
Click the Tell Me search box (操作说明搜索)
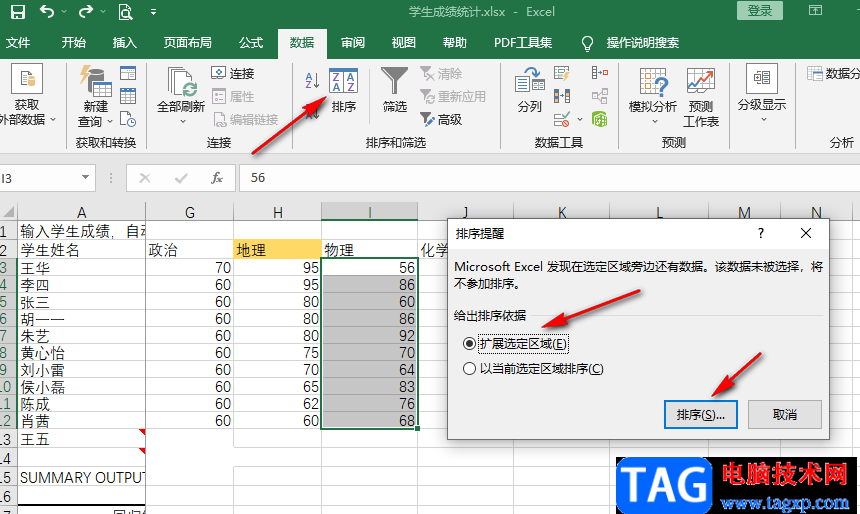point(643,43)
